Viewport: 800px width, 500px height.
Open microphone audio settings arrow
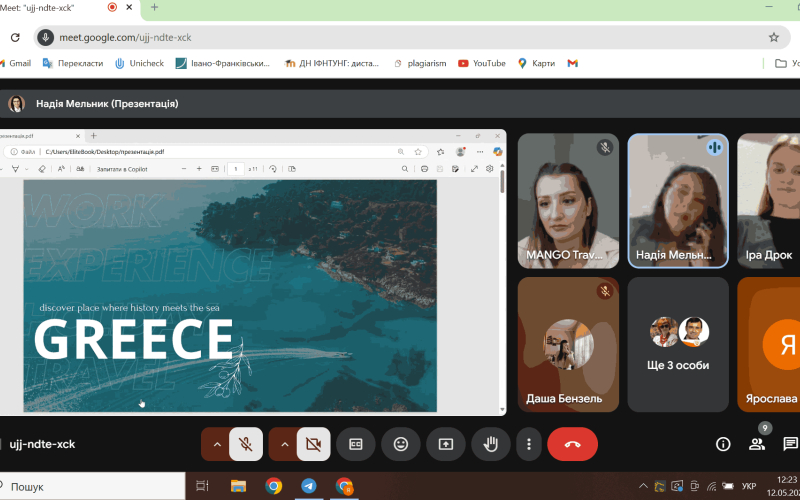click(217, 444)
